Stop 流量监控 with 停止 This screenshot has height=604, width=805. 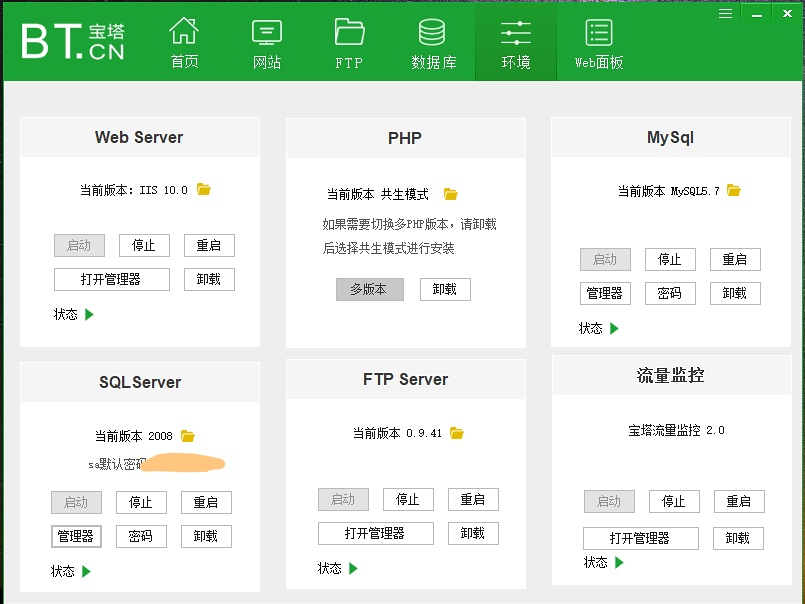pyautogui.click(x=674, y=501)
